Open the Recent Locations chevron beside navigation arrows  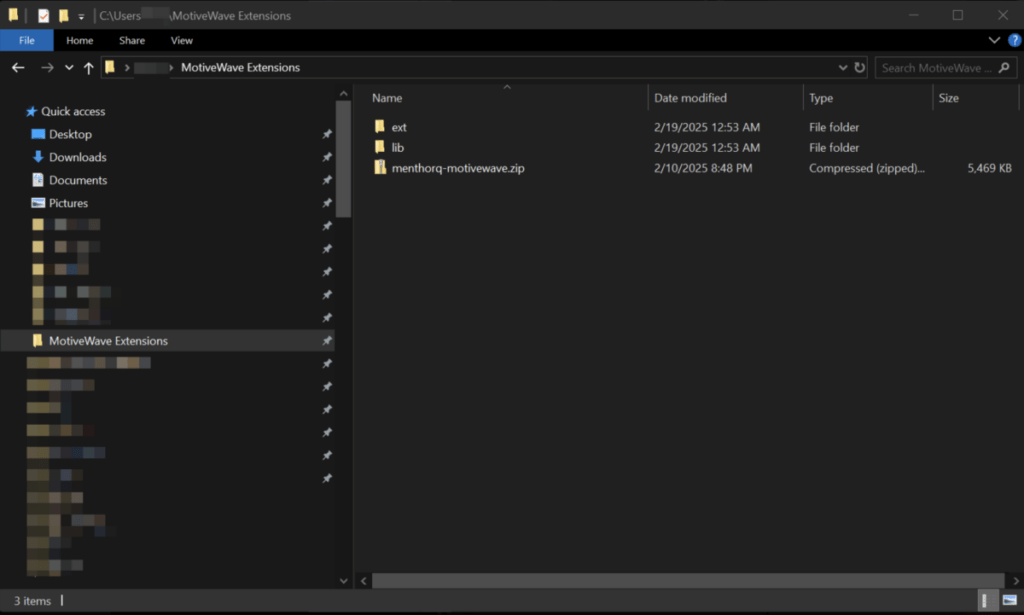click(68, 67)
